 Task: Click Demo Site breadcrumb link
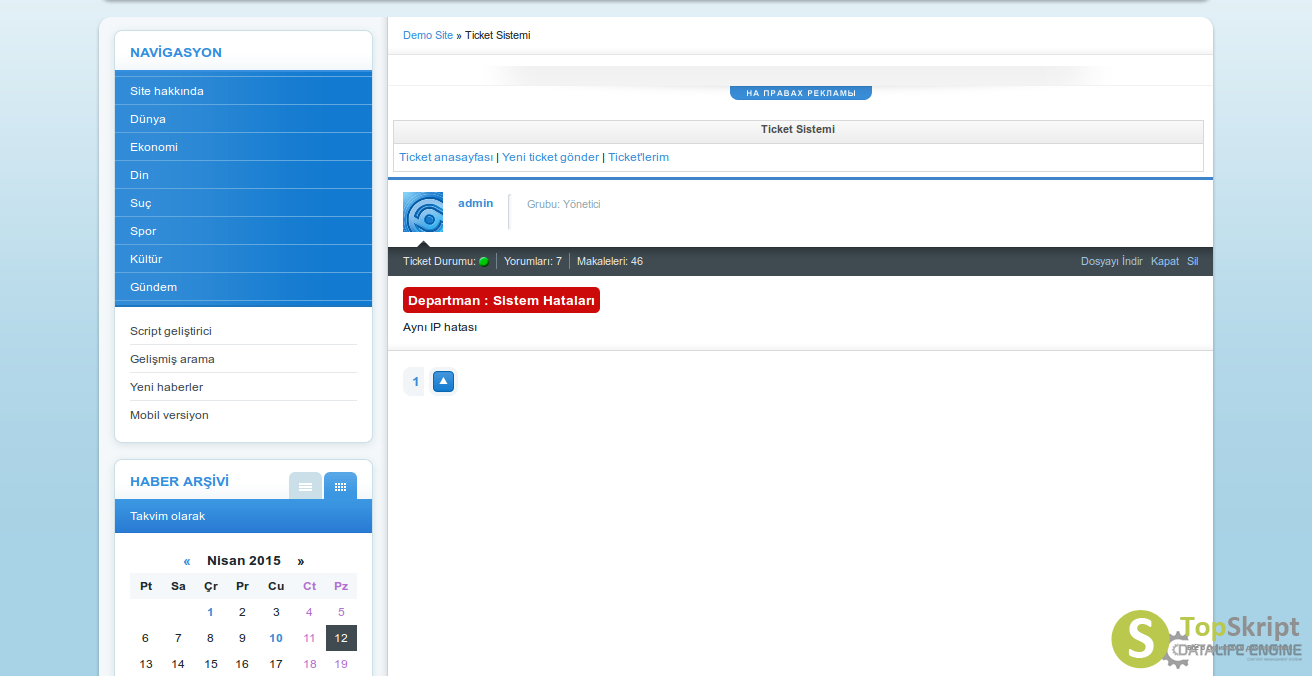[428, 35]
